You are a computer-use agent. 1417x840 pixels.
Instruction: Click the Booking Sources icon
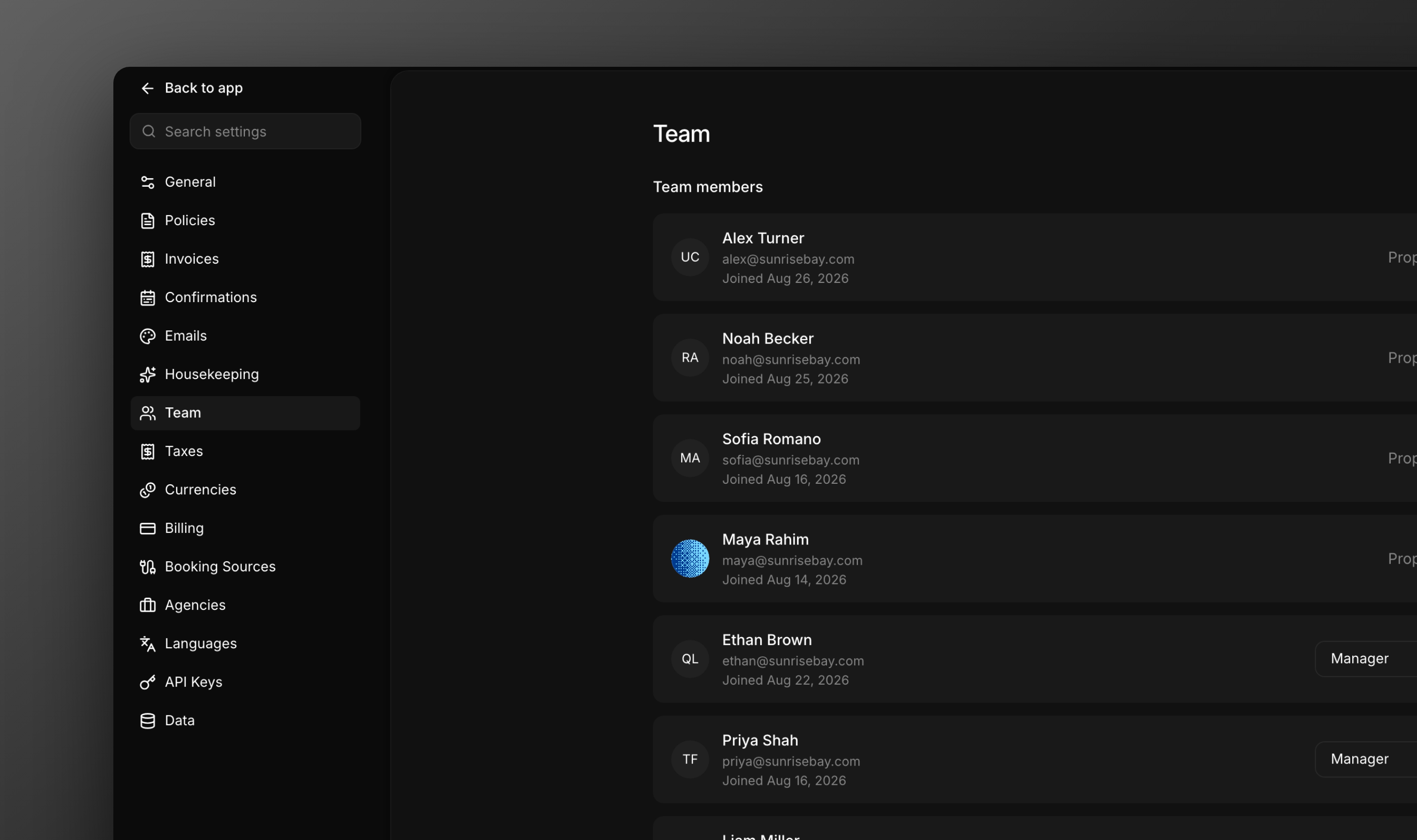pos(147,567)
